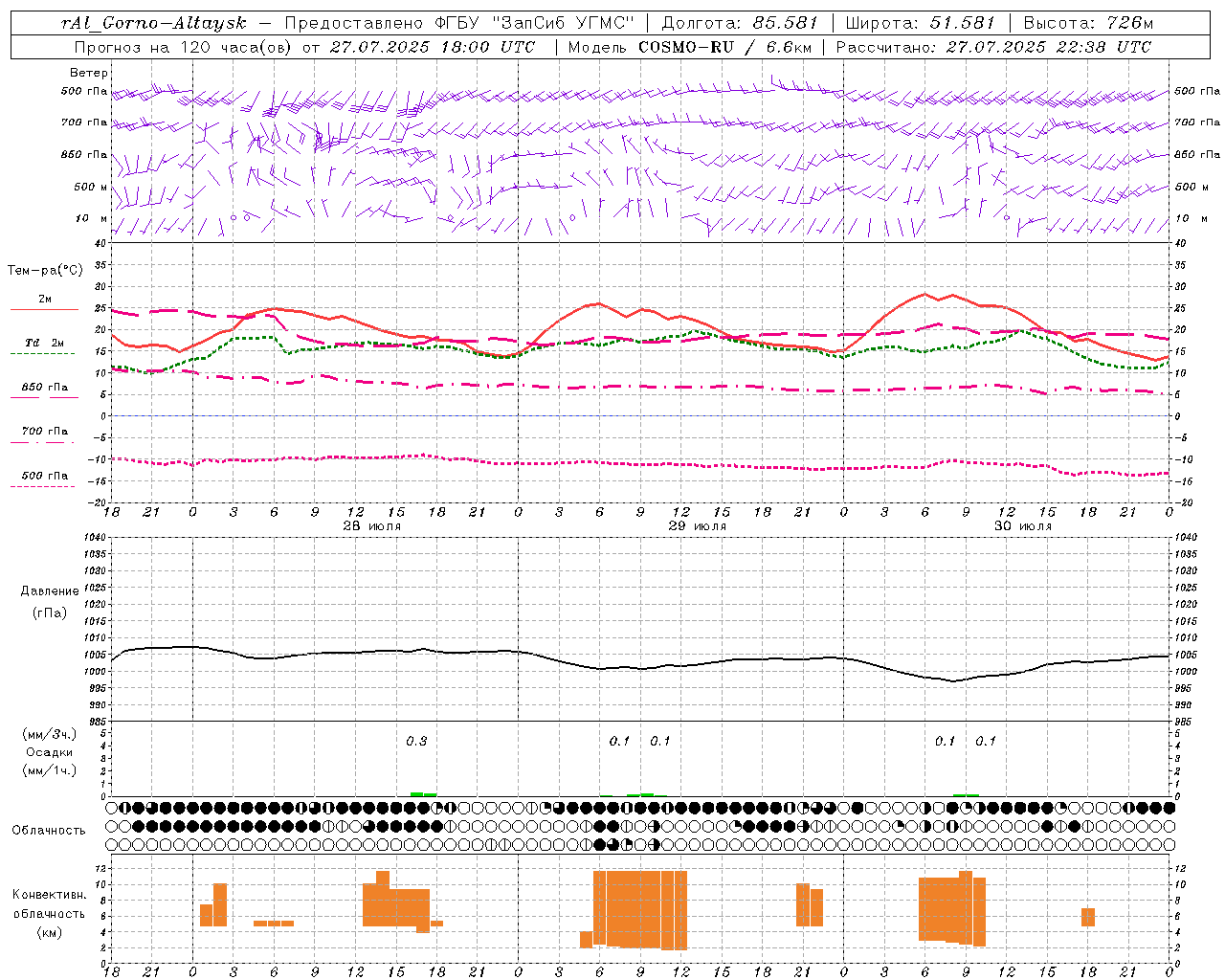Click the Осадки precipitation label

click(50, 752)
